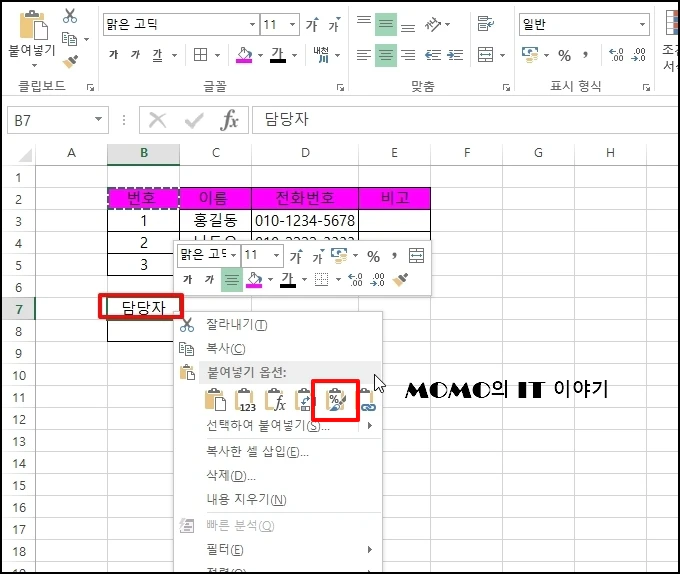The image size is (680, 574).
Task: Choose 내용 지우기 in the context menu
Action: point(278,499)
